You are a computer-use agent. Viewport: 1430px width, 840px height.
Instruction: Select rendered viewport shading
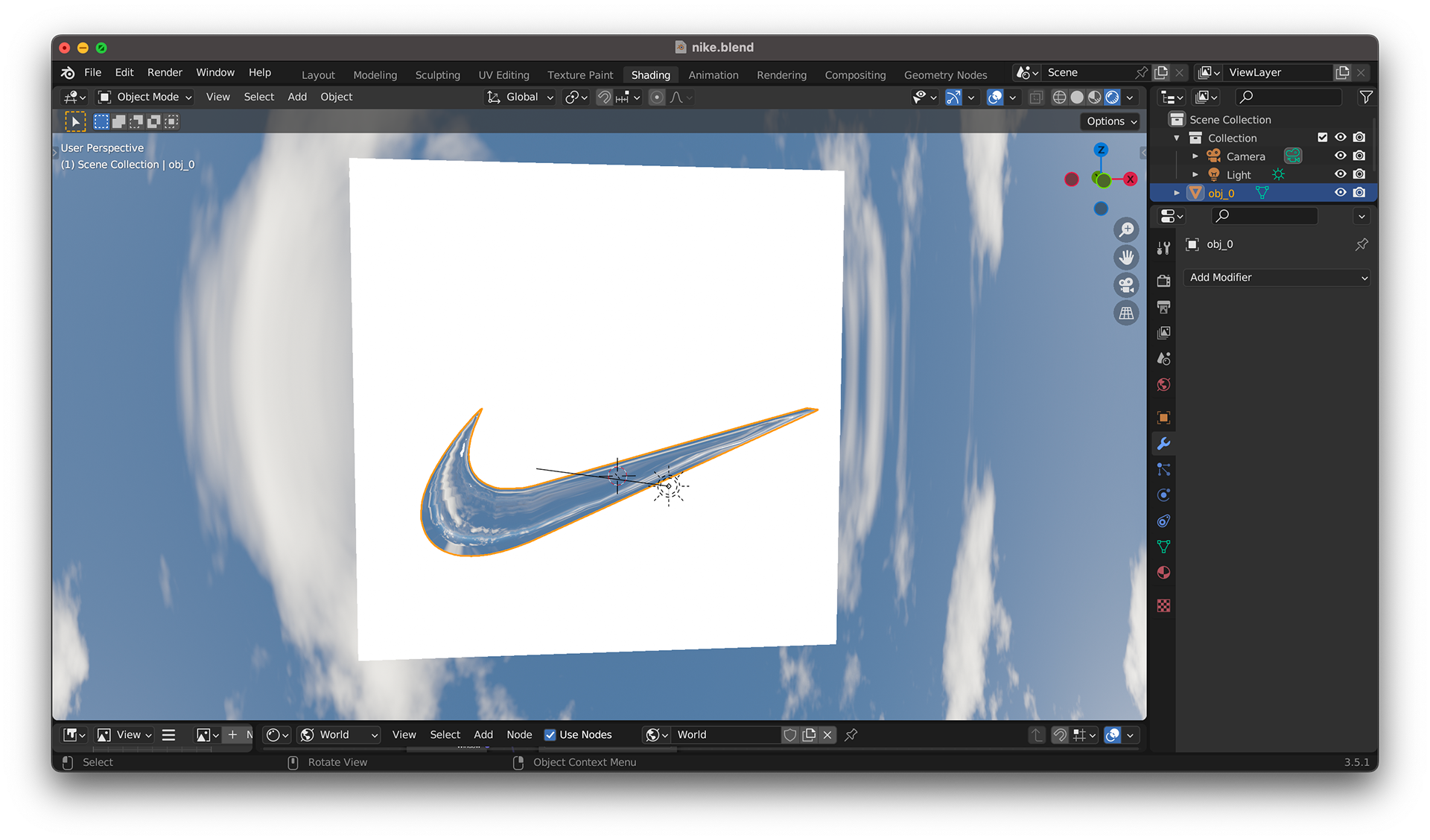tap(1112, 97)
